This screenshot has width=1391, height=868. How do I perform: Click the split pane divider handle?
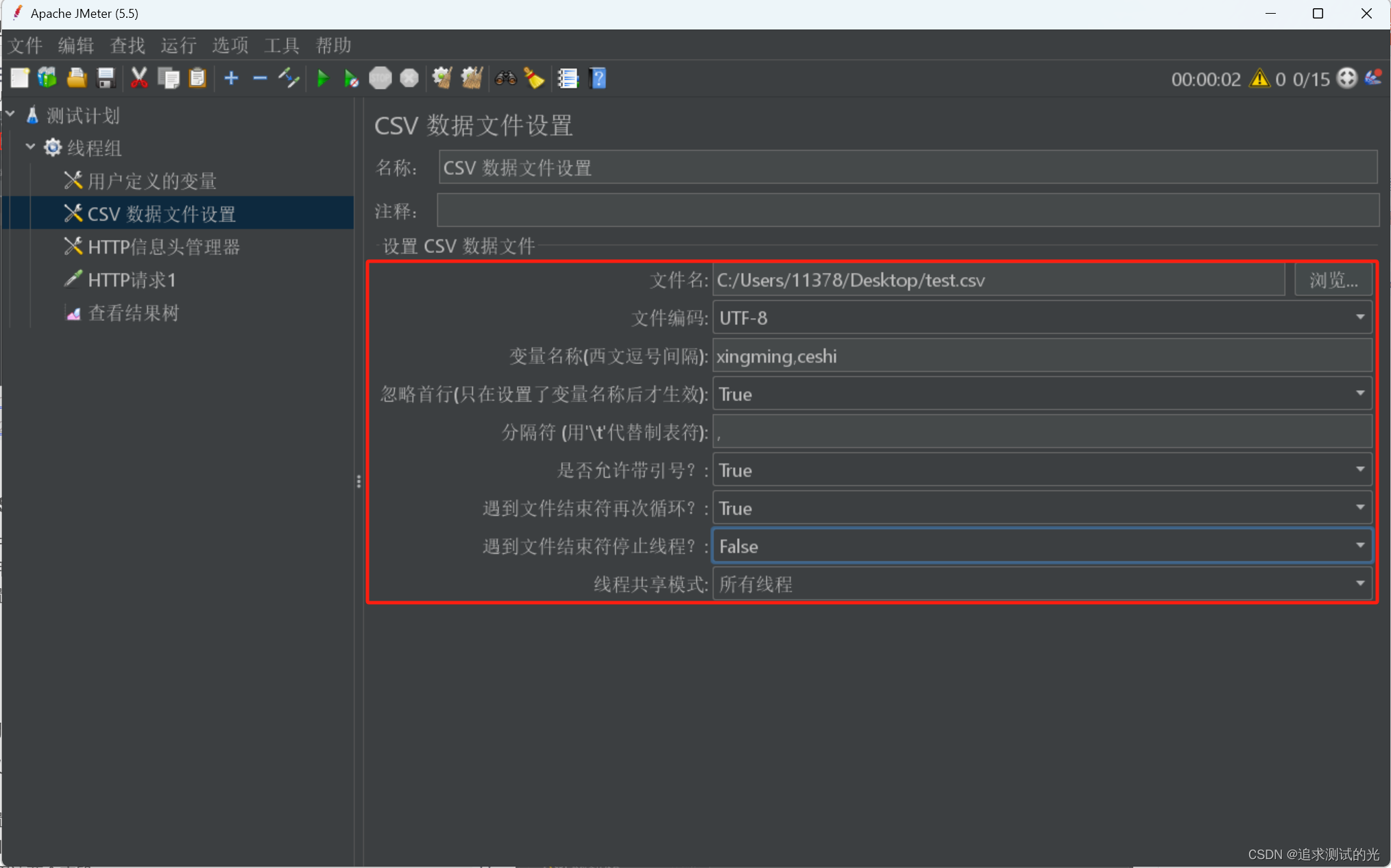point(359,481)
